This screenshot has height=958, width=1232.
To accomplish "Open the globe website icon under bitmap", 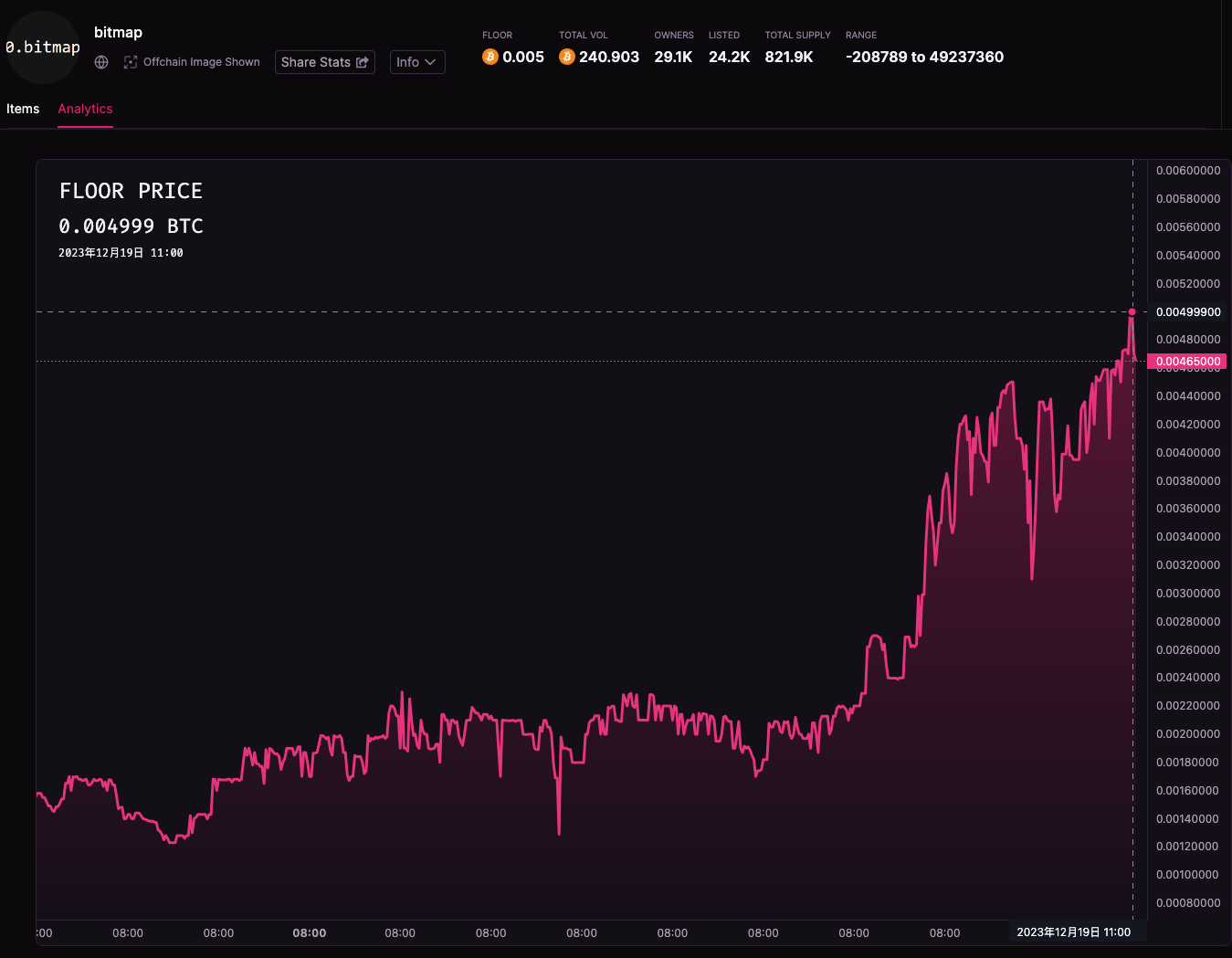I will pos(101,62).
